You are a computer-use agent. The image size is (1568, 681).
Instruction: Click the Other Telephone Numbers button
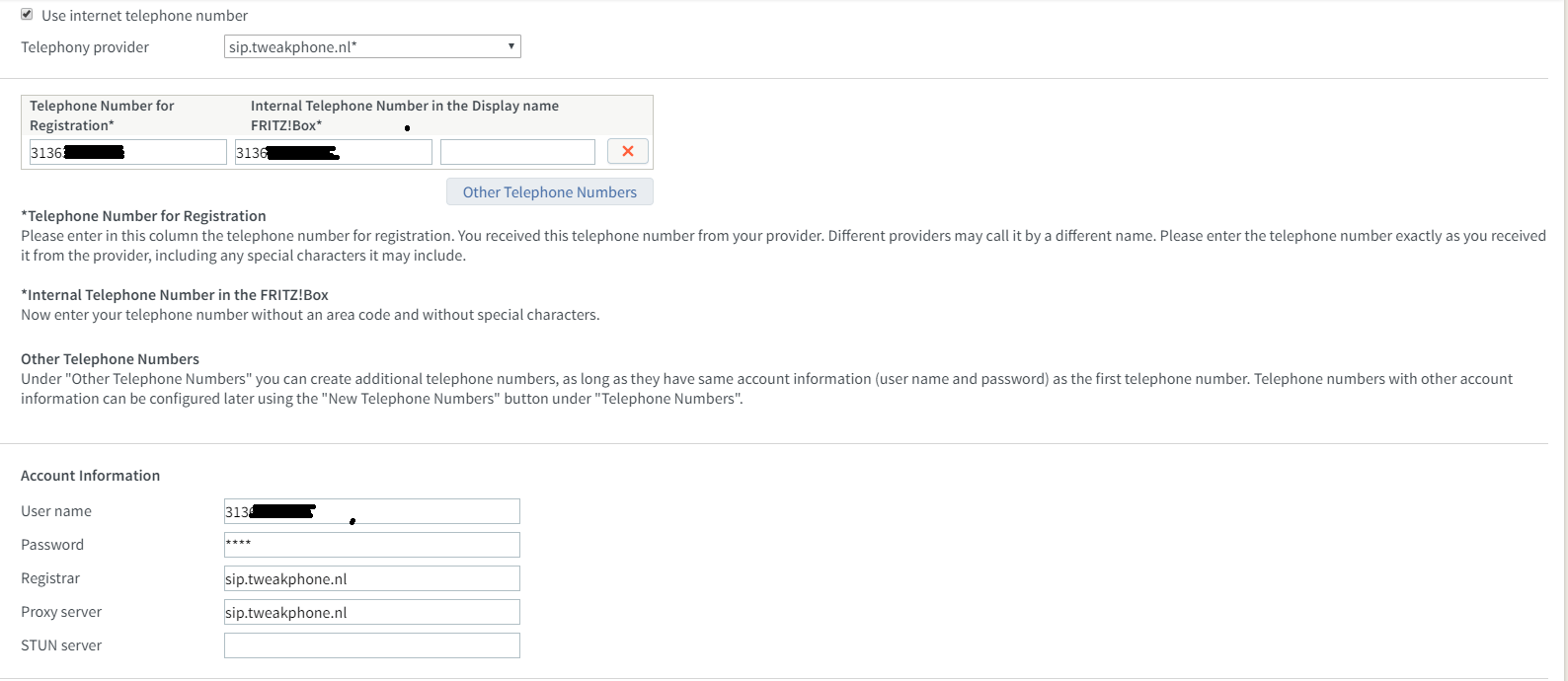(550, 192)
